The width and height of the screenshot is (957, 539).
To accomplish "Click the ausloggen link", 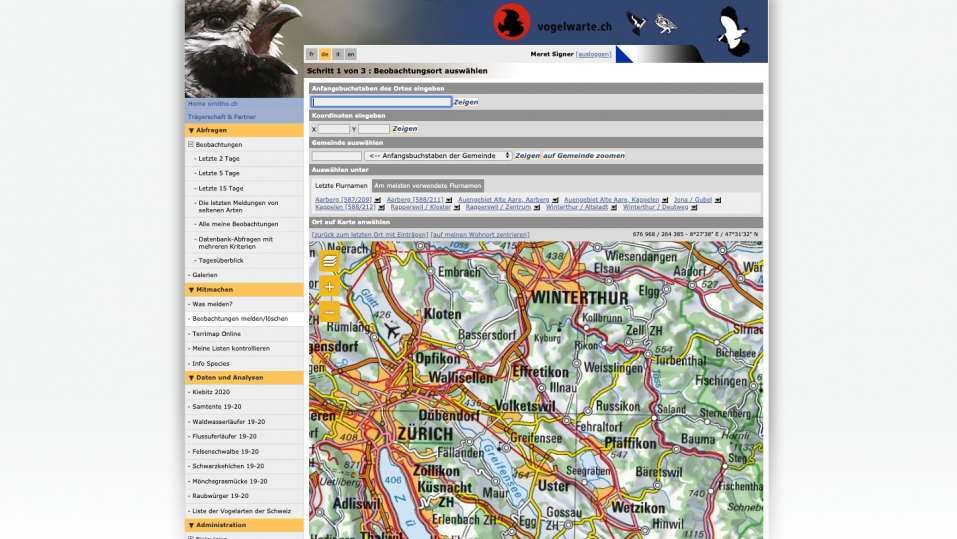I will click(x=593, y=54).
